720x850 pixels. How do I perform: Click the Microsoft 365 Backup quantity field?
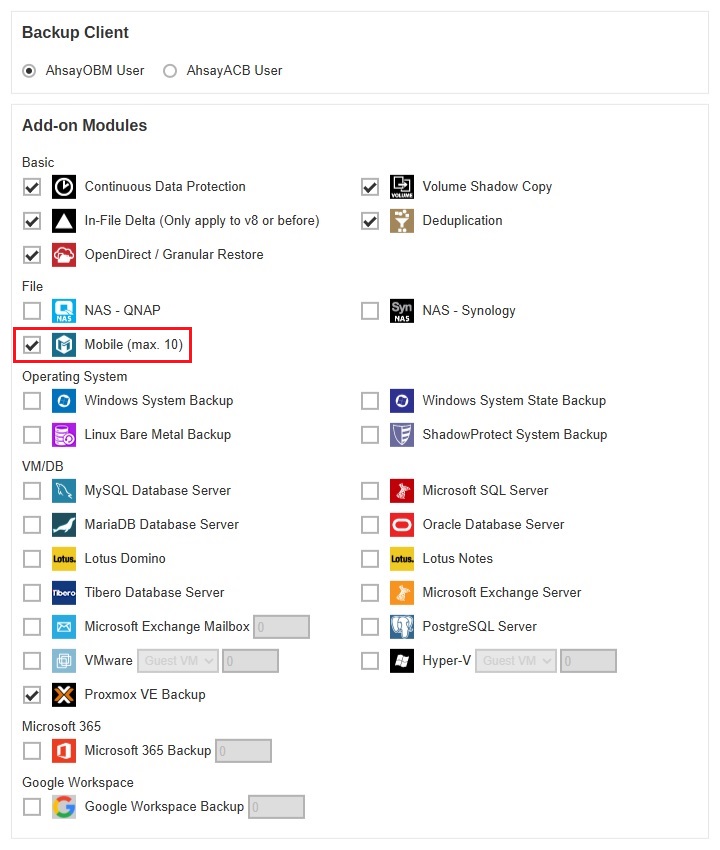pyautogui.click(x=243, y=751)
